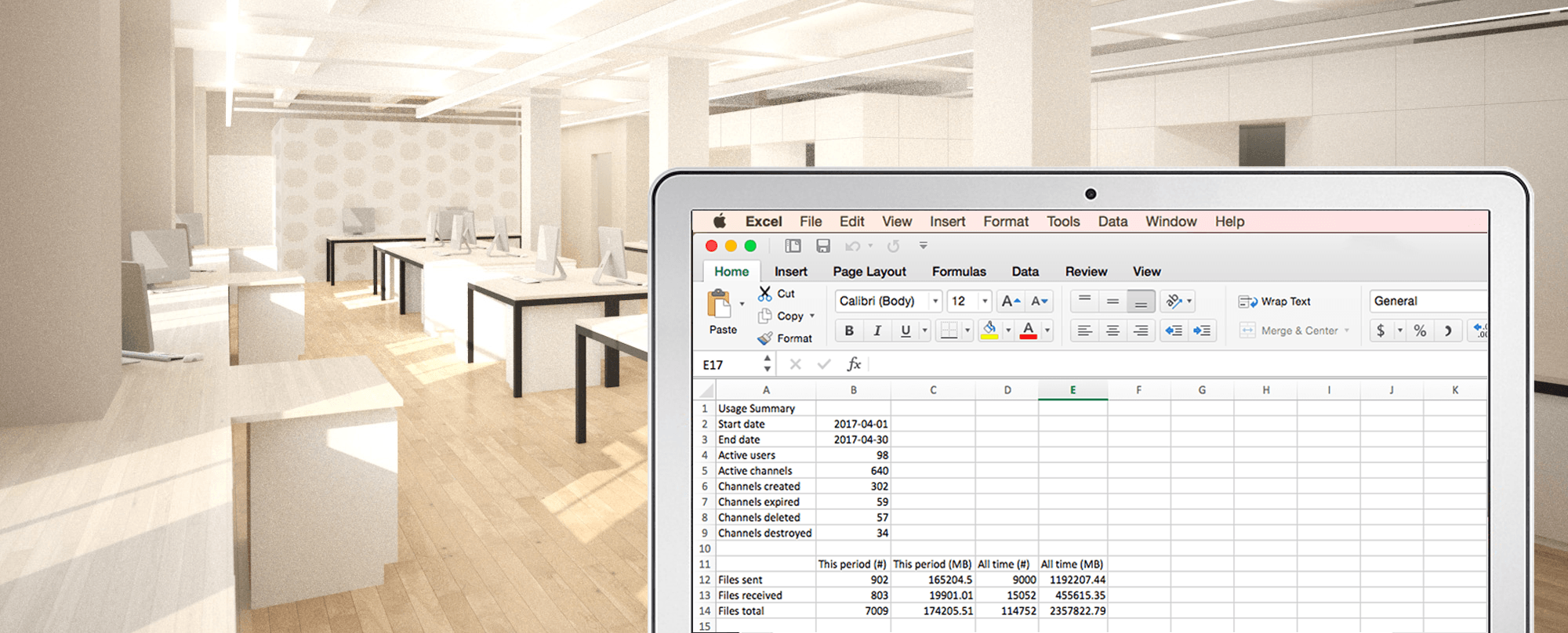Screen dimensions: 1568x633
Task: Cut the selection with scissors icon
Action: (765, 294)
